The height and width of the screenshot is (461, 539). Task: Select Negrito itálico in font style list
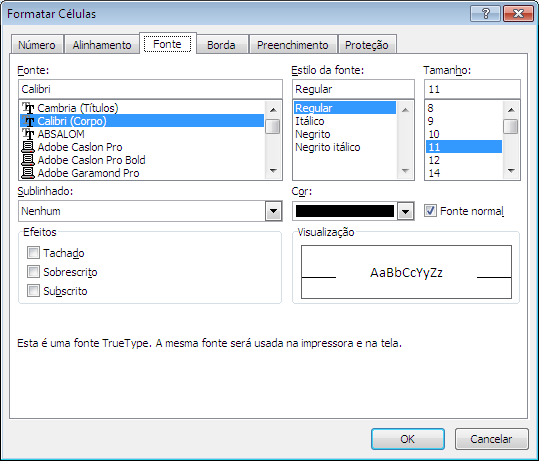[x=328, y=147]
